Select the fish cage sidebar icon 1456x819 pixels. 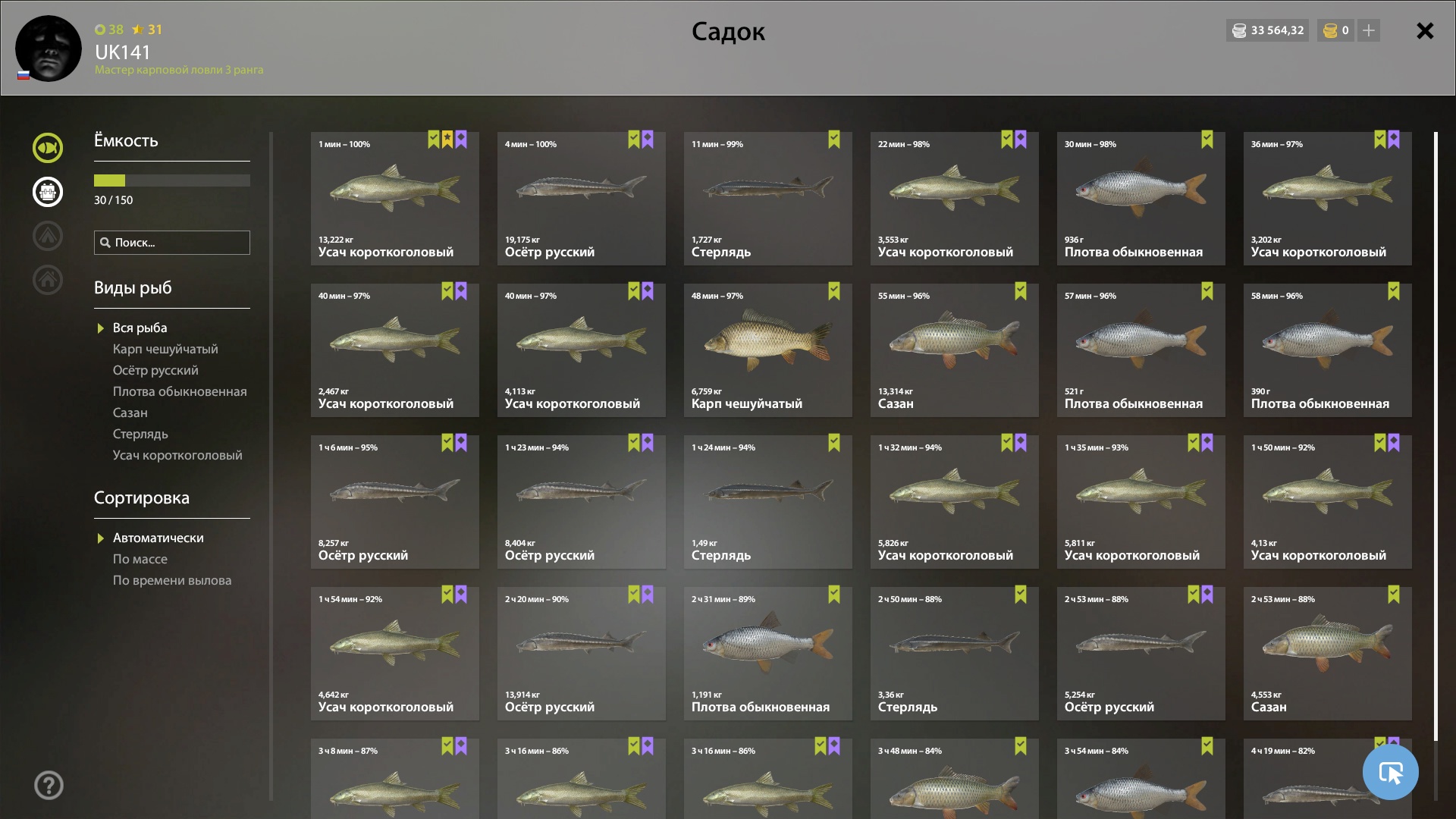(48, 192)
